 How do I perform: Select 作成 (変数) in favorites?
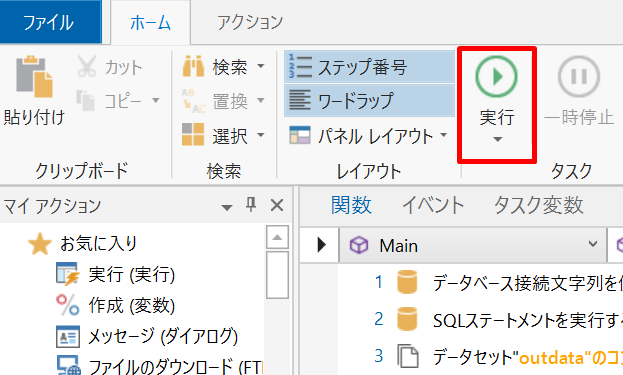(132, 305)
